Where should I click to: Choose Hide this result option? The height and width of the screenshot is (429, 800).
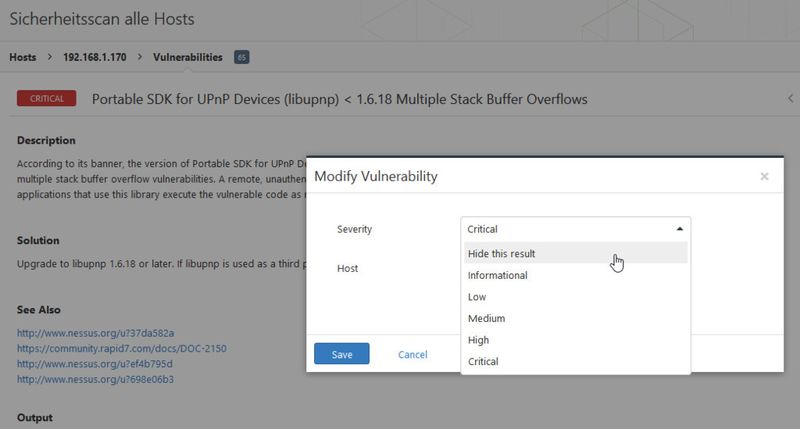[x=576, y=253]
